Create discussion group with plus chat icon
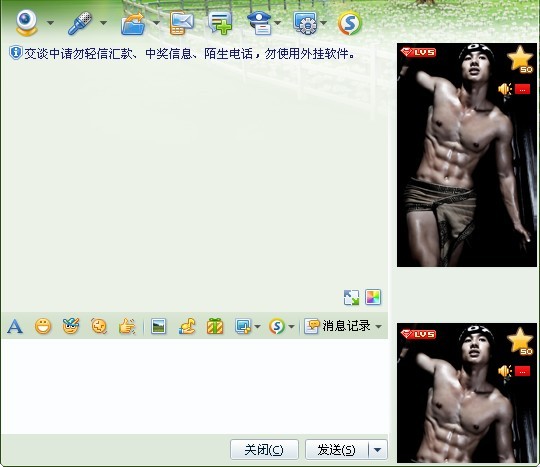The image size is (540, 467). (x=220, y=23)
